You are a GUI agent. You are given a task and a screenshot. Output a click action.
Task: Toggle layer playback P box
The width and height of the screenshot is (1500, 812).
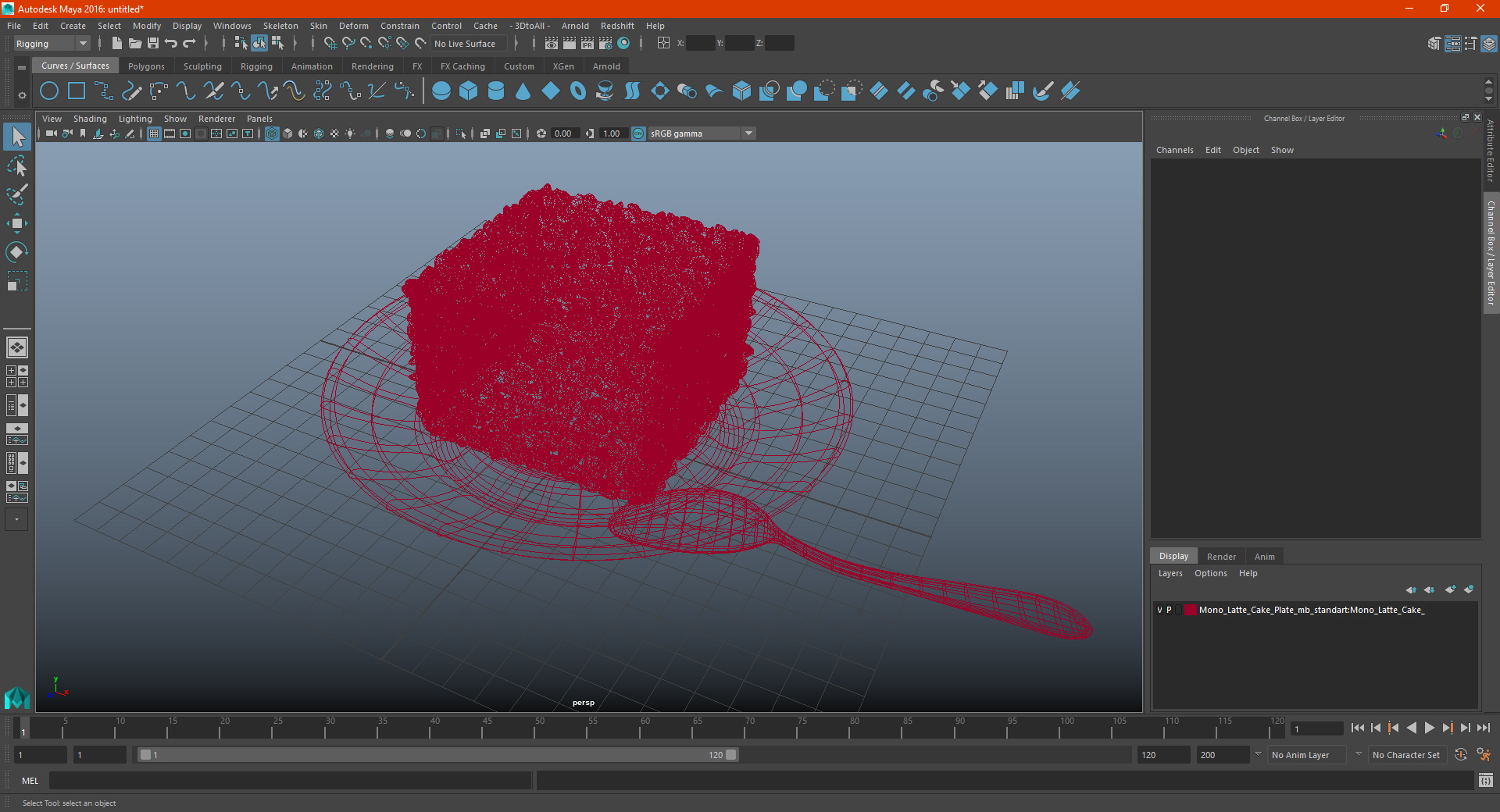[x=1169, y=610]
